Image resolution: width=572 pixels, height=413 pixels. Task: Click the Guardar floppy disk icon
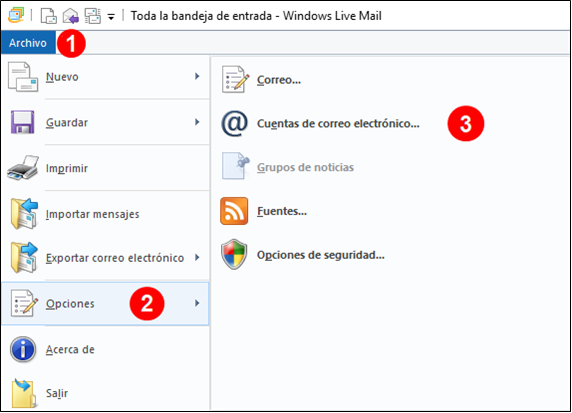[x=23, y=122]
